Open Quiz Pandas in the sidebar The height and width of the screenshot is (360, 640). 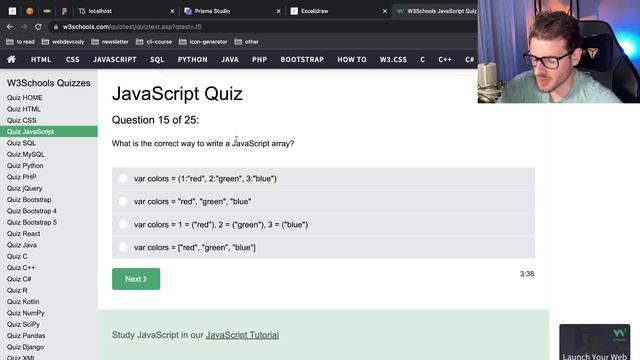click(26, 336)
